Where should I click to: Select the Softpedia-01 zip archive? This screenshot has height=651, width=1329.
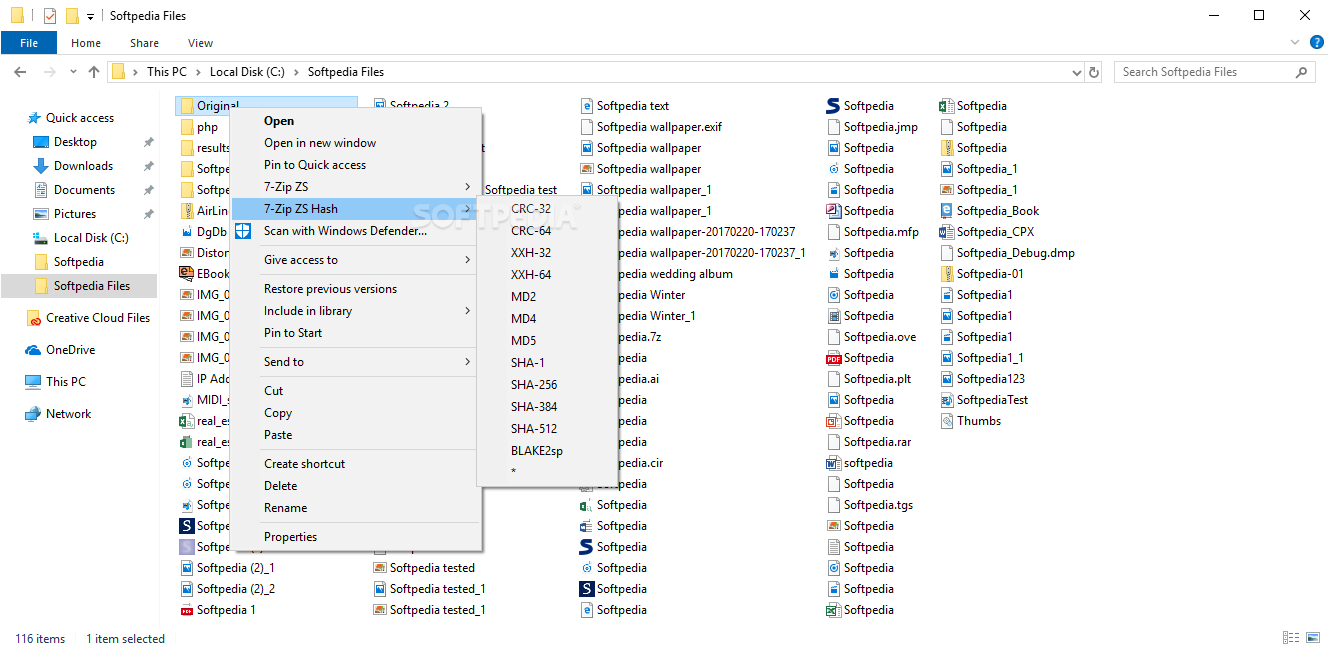pyautogui.click(x=981, y=274)
